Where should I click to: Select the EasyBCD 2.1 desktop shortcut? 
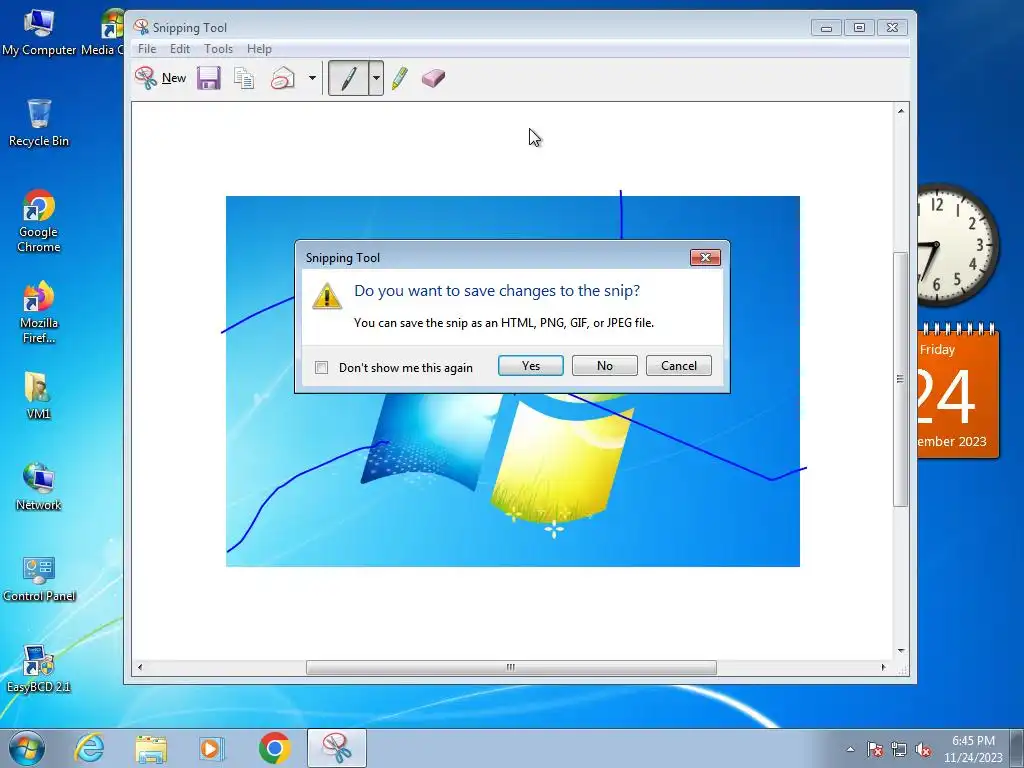(x=39, y=669)
